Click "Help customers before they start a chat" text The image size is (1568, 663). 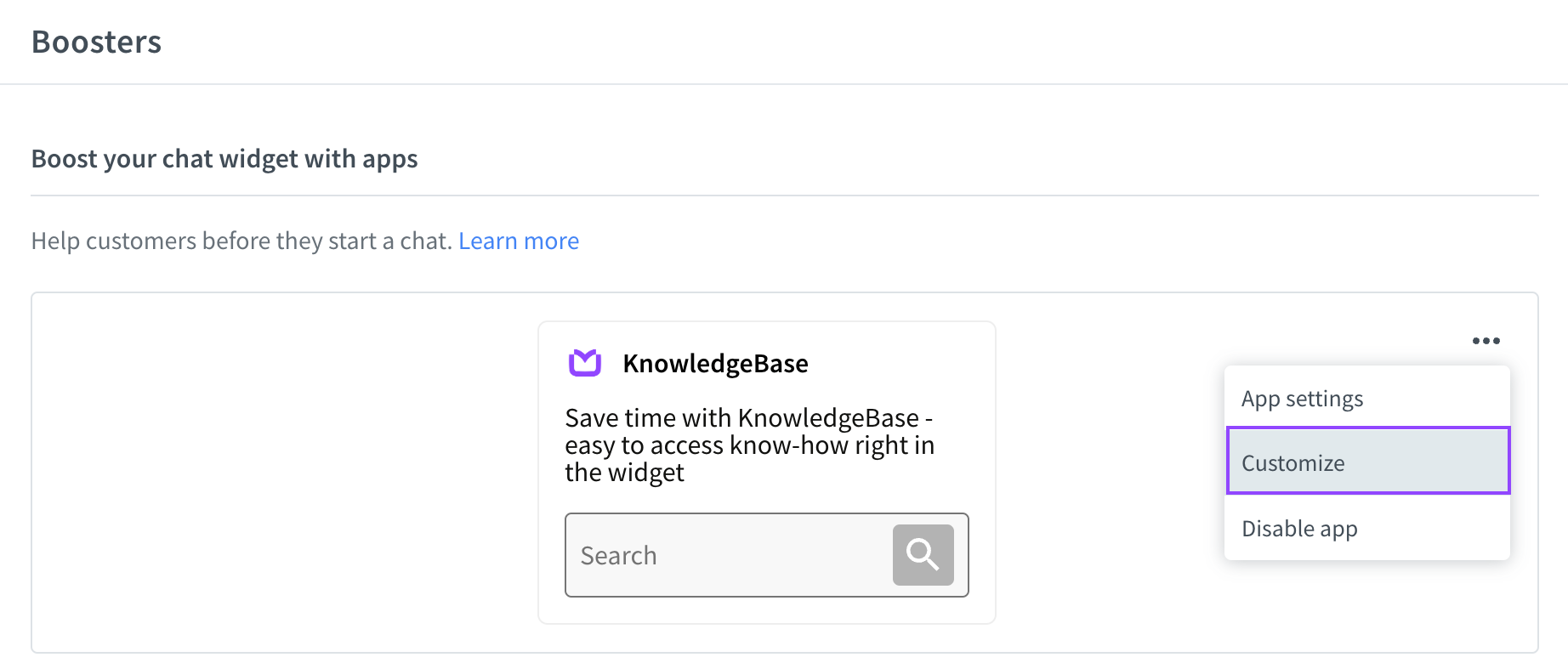(241, 241)
